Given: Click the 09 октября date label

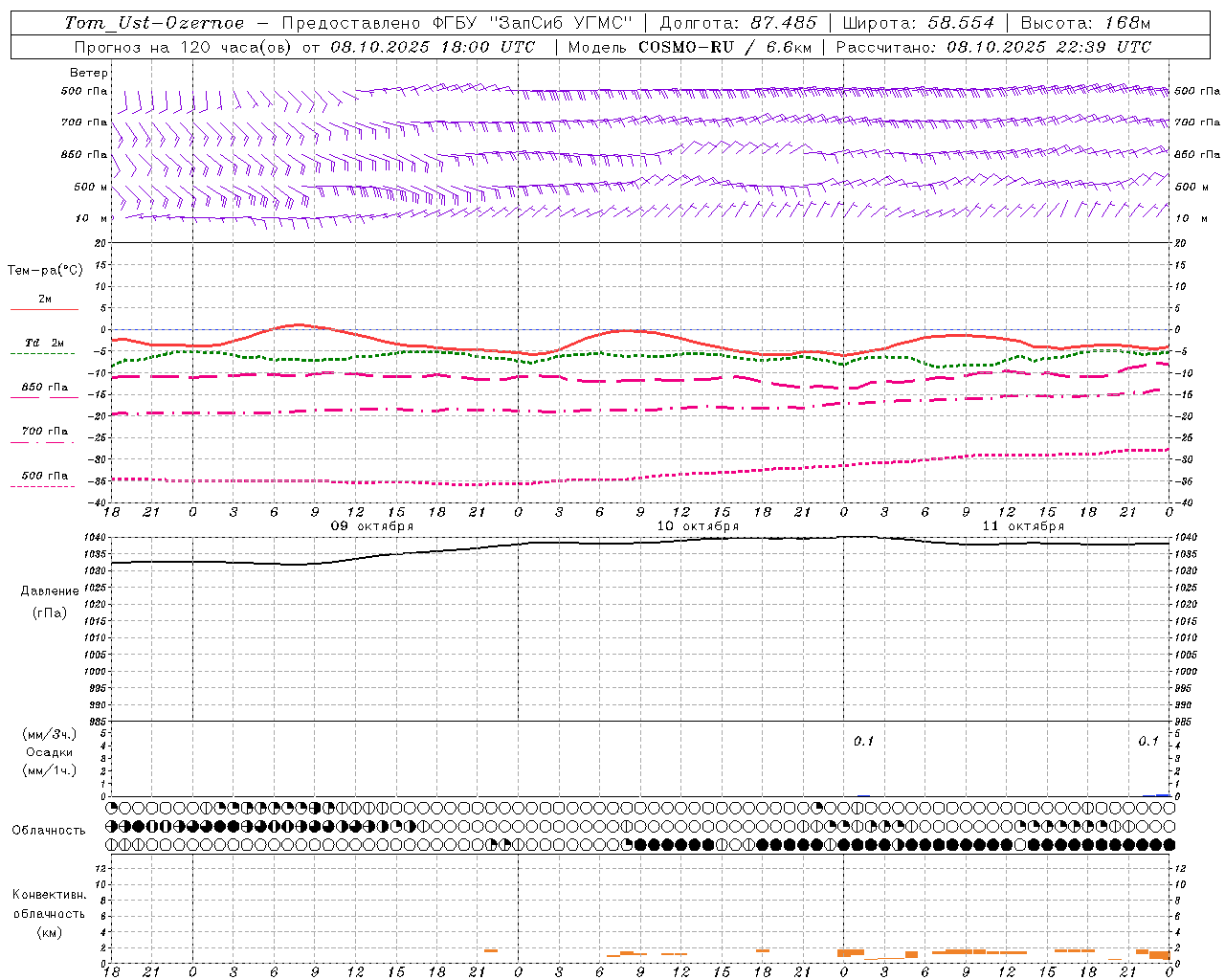Looking at the screenshot, I should (x=372, y=526).
